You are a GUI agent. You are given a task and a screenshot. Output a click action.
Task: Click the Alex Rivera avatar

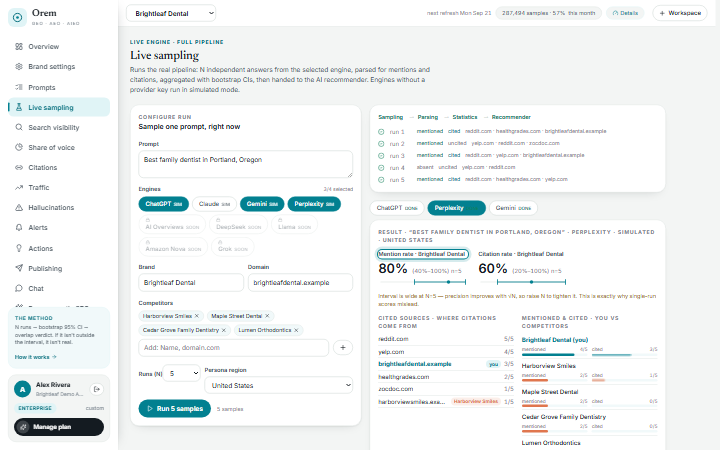click(x=22, y=389)
